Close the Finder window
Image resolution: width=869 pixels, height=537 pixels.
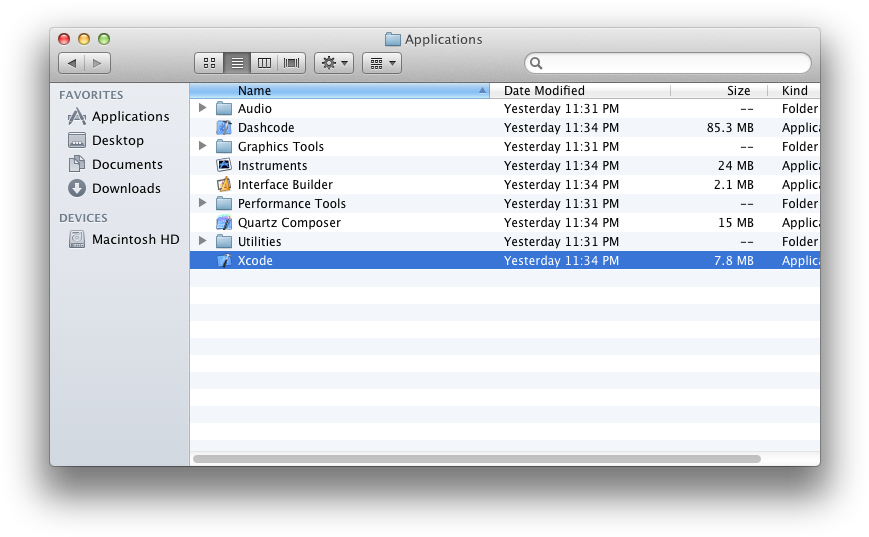(64, 39)
